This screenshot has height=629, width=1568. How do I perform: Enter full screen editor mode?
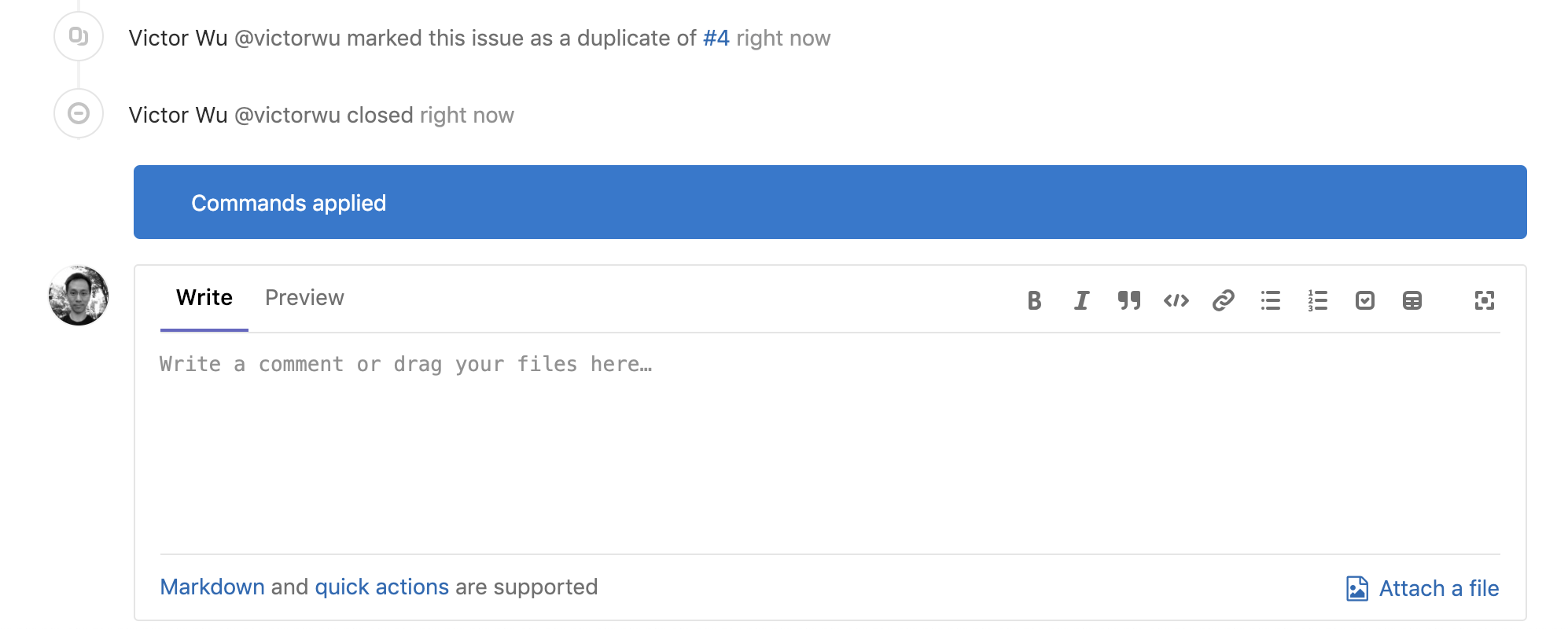pyautogui.click(x=1485, y=300)
